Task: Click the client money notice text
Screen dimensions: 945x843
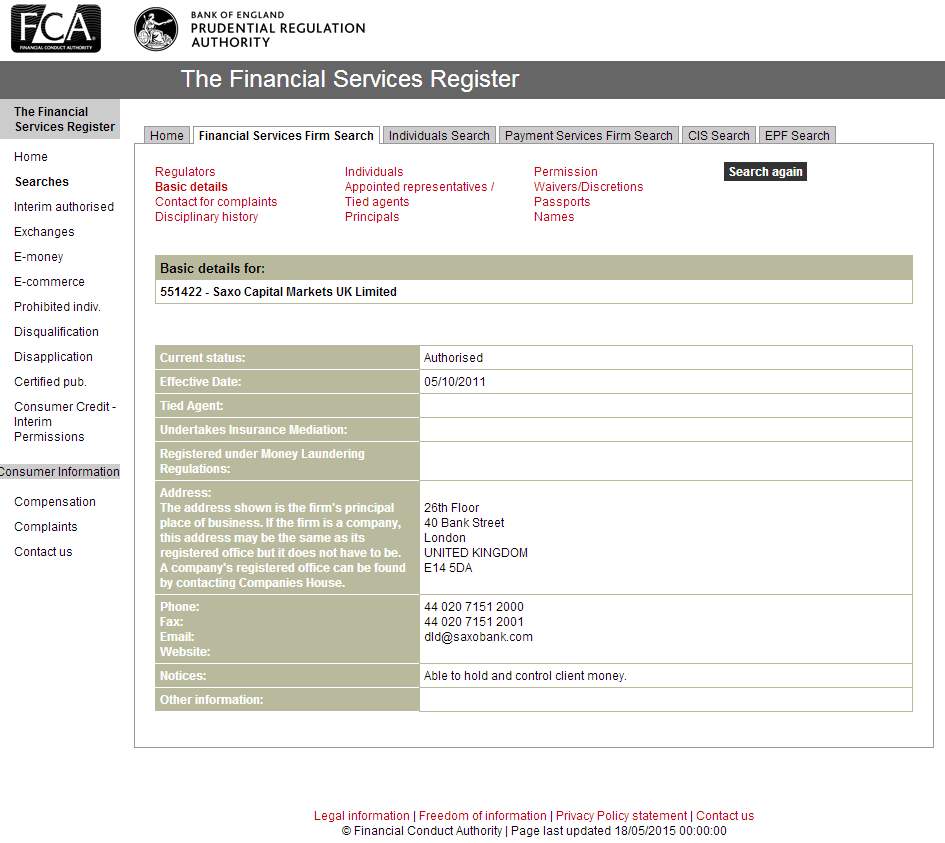Action: [x=525, y=676]
